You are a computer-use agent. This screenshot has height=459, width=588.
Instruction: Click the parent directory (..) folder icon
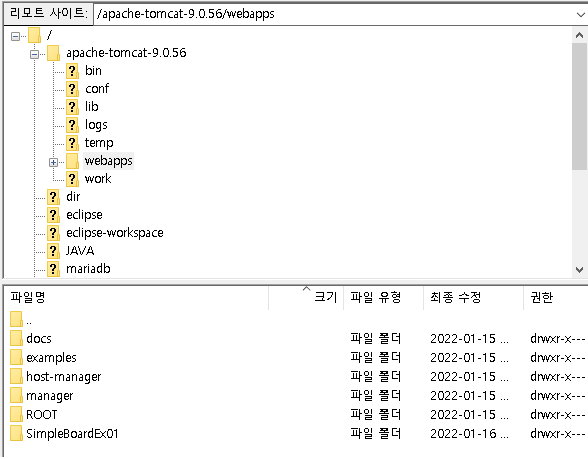click(x=16, y=319)
